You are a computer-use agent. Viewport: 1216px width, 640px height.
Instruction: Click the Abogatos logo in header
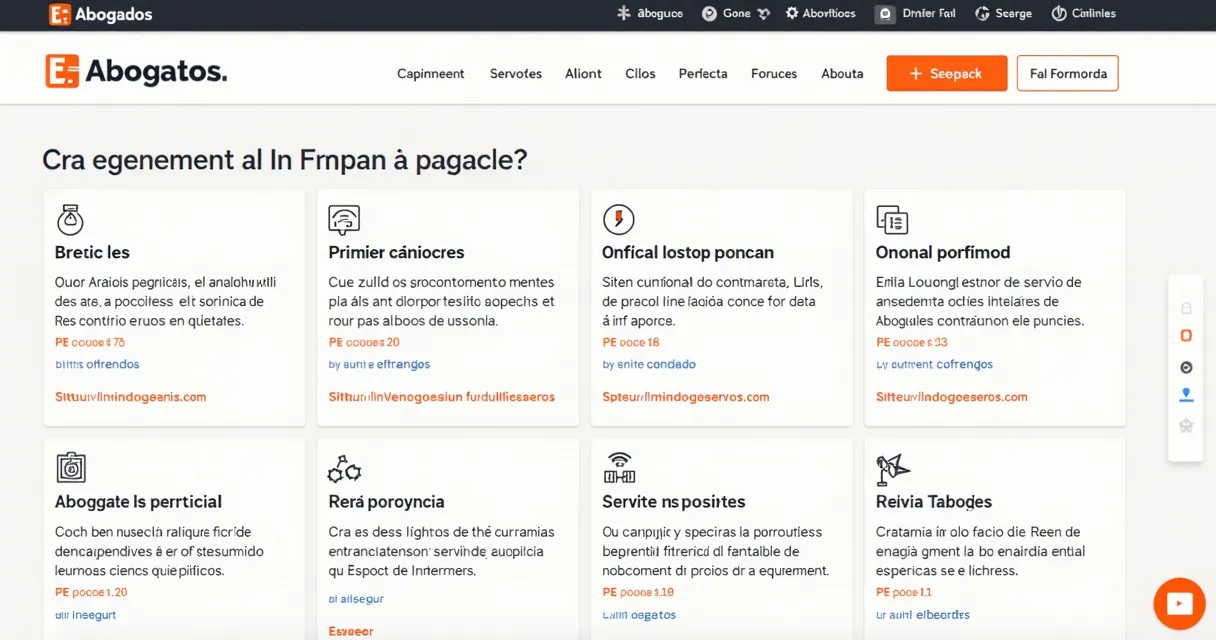point(136,72)
